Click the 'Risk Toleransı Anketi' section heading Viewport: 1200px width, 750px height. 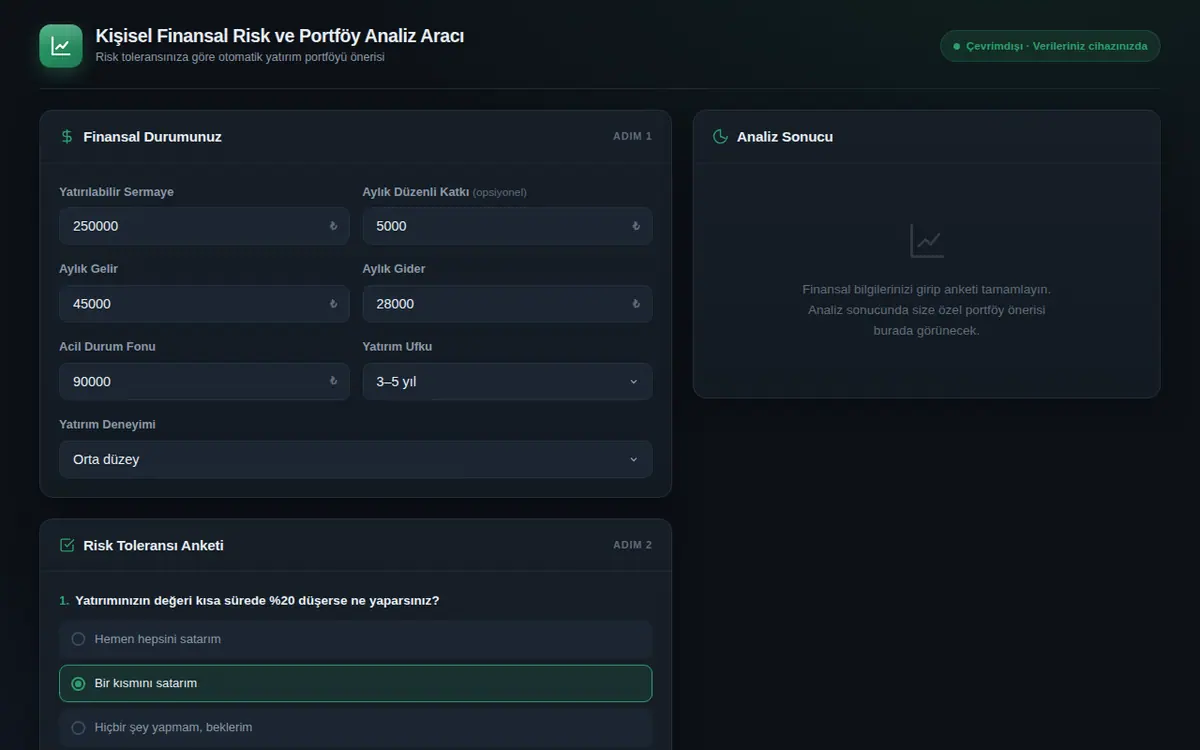click(154, 546)
